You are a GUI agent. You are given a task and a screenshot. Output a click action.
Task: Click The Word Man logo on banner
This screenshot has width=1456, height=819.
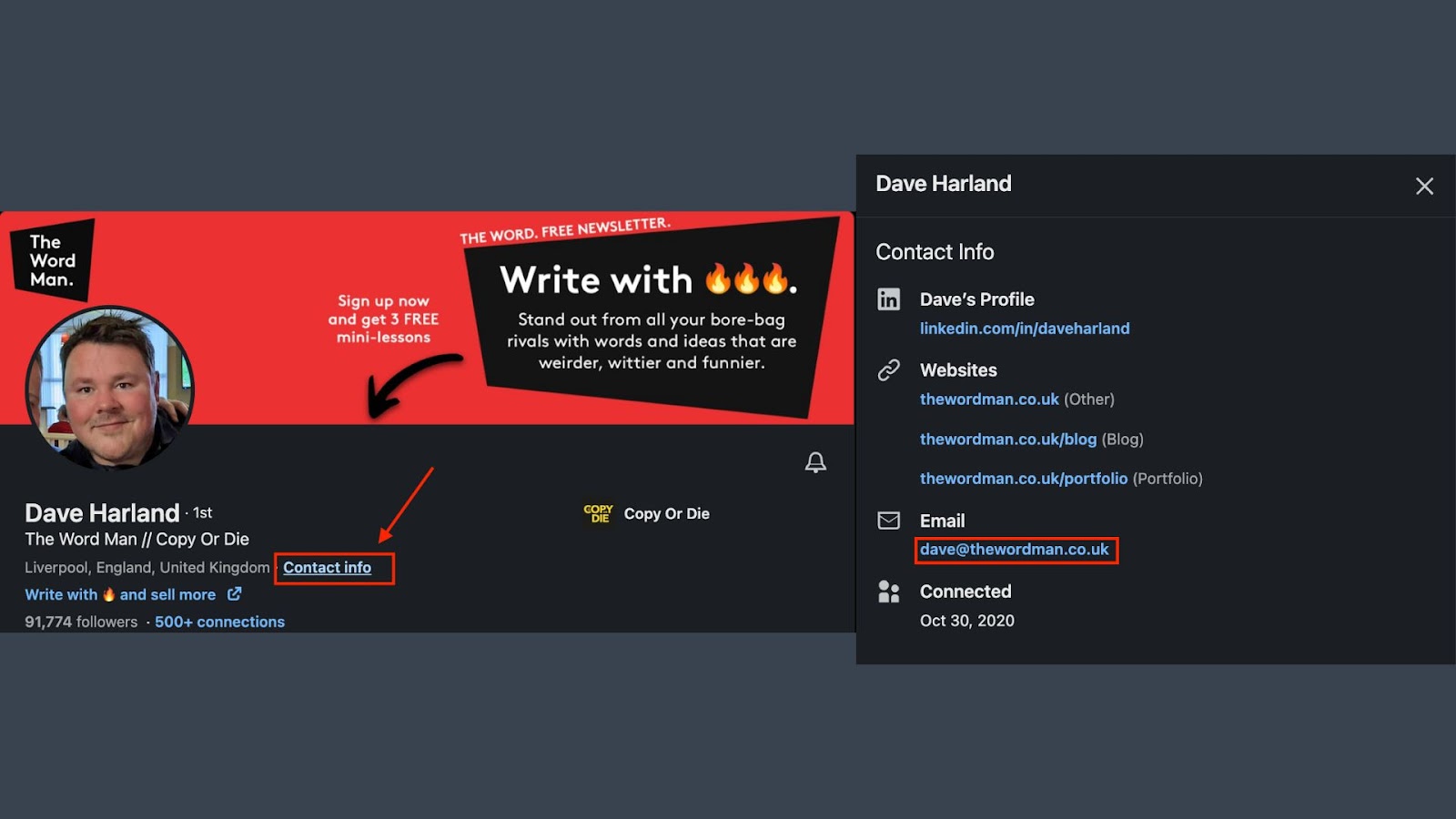[52, 260]
